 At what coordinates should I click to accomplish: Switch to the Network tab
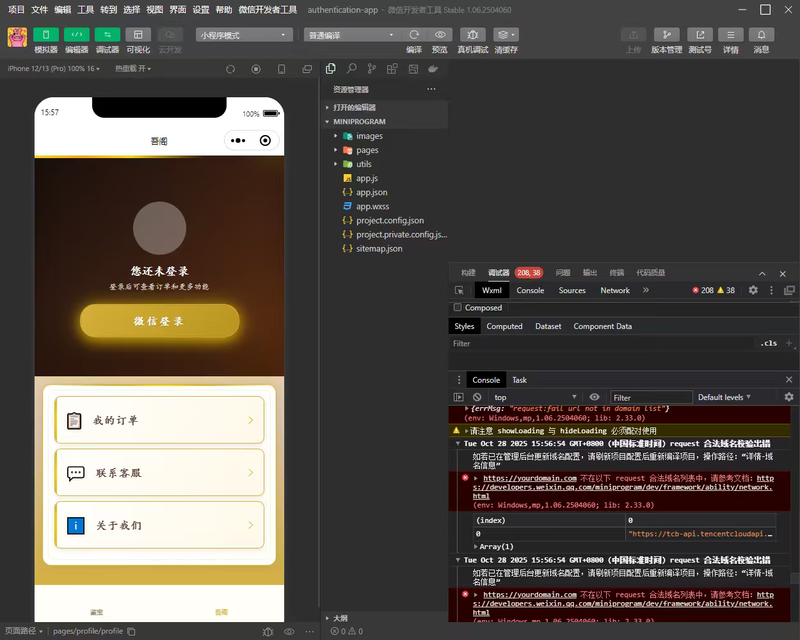click(615, 290)
